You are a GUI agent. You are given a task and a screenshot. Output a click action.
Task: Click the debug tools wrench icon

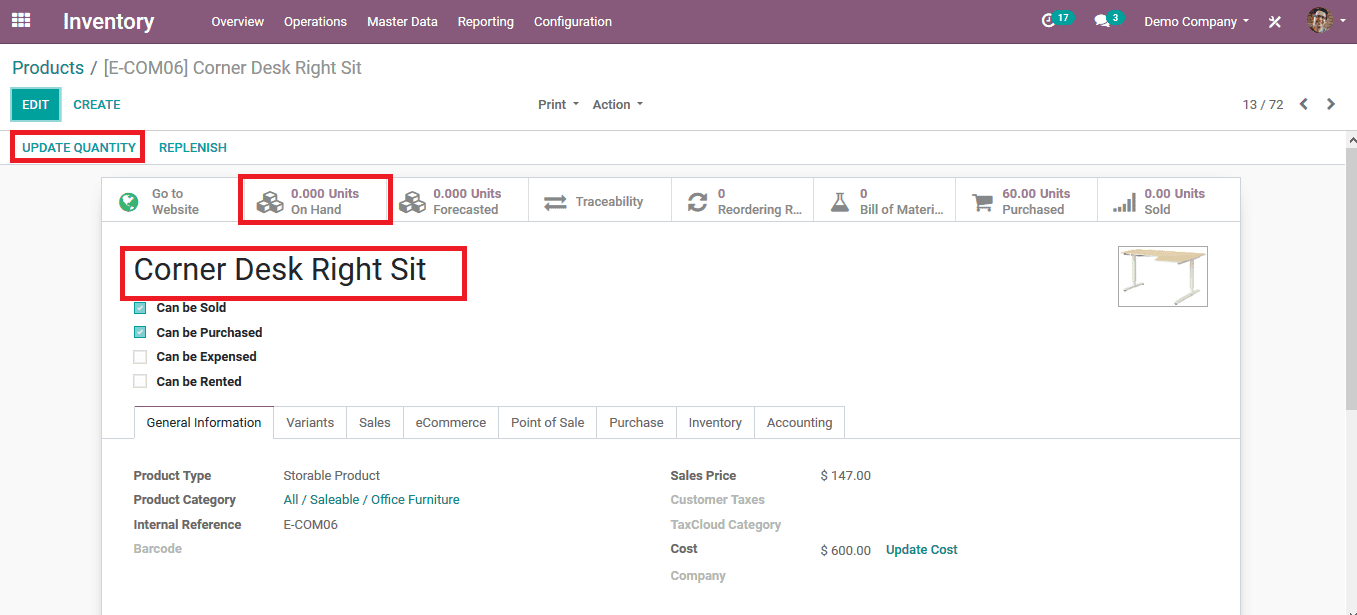[1275, 21]
